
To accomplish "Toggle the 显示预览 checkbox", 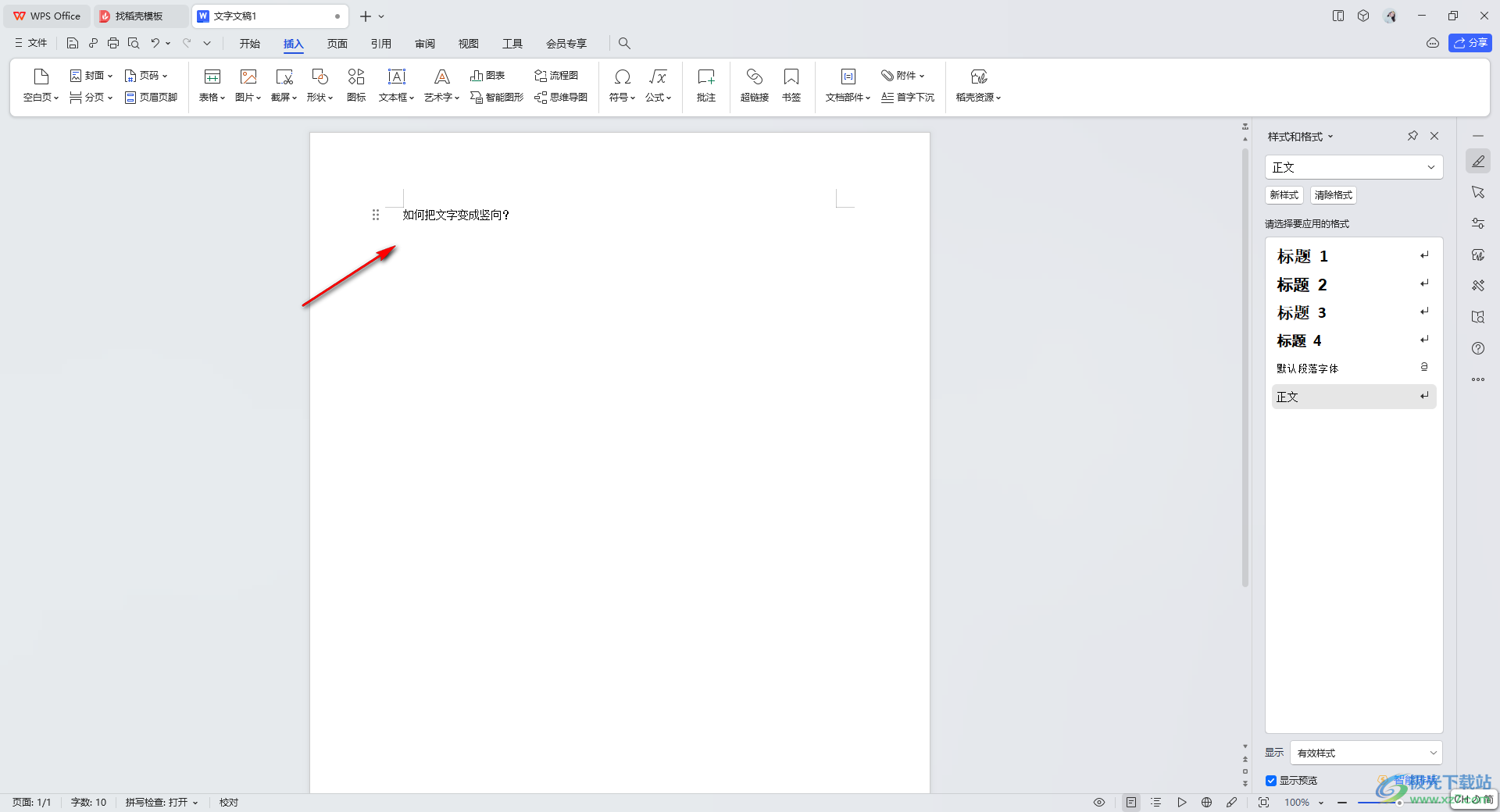I will point(1271,781).
